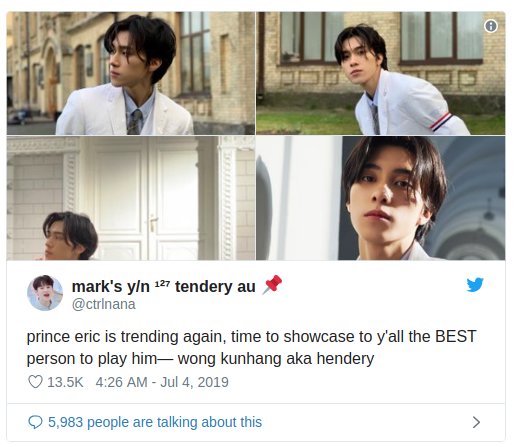The image size is (515, 447).
Task: Open "5,983 people are talking about this"
Action: coord(155,422)
